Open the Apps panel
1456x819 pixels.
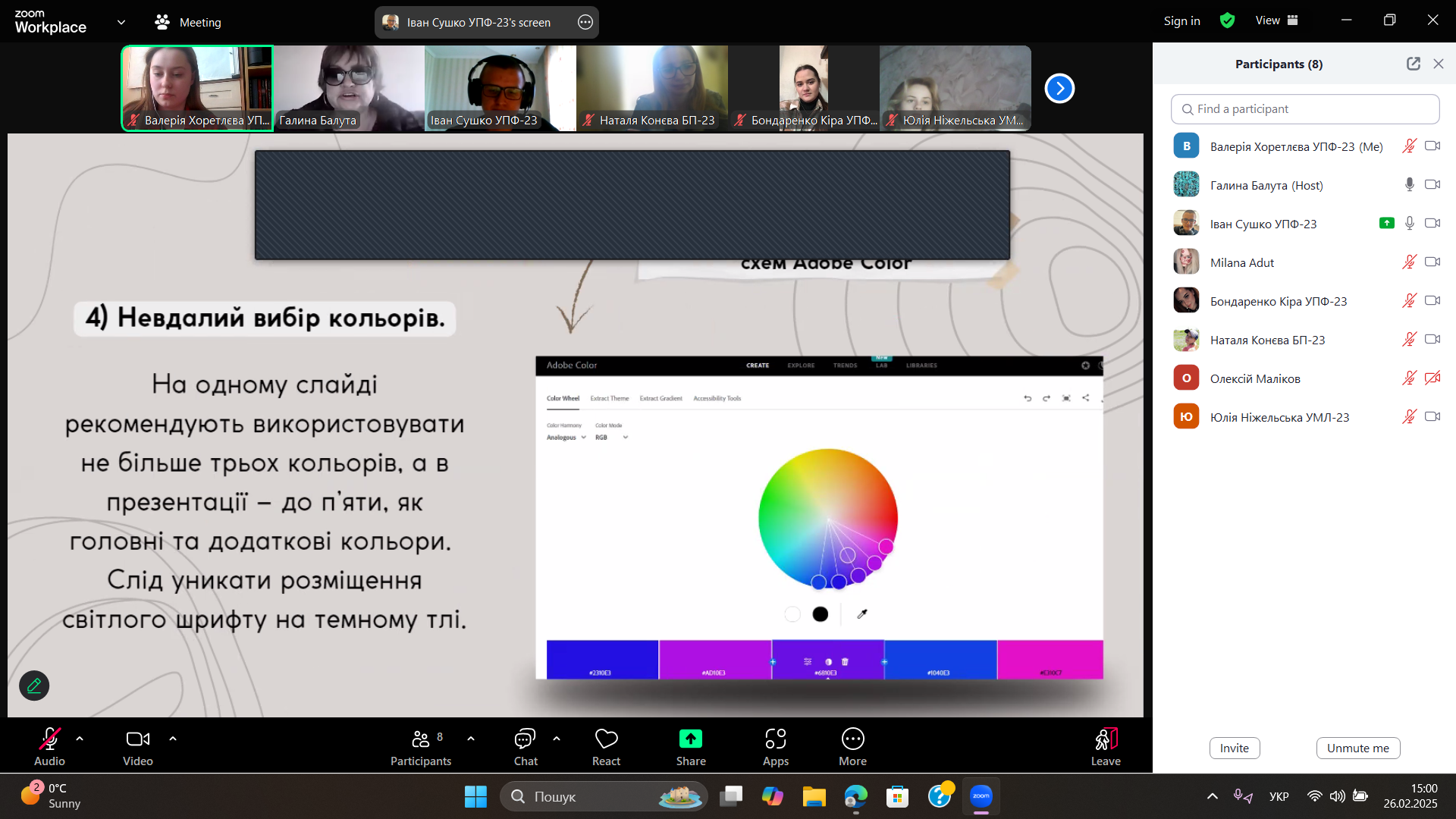tap(775, 747)
